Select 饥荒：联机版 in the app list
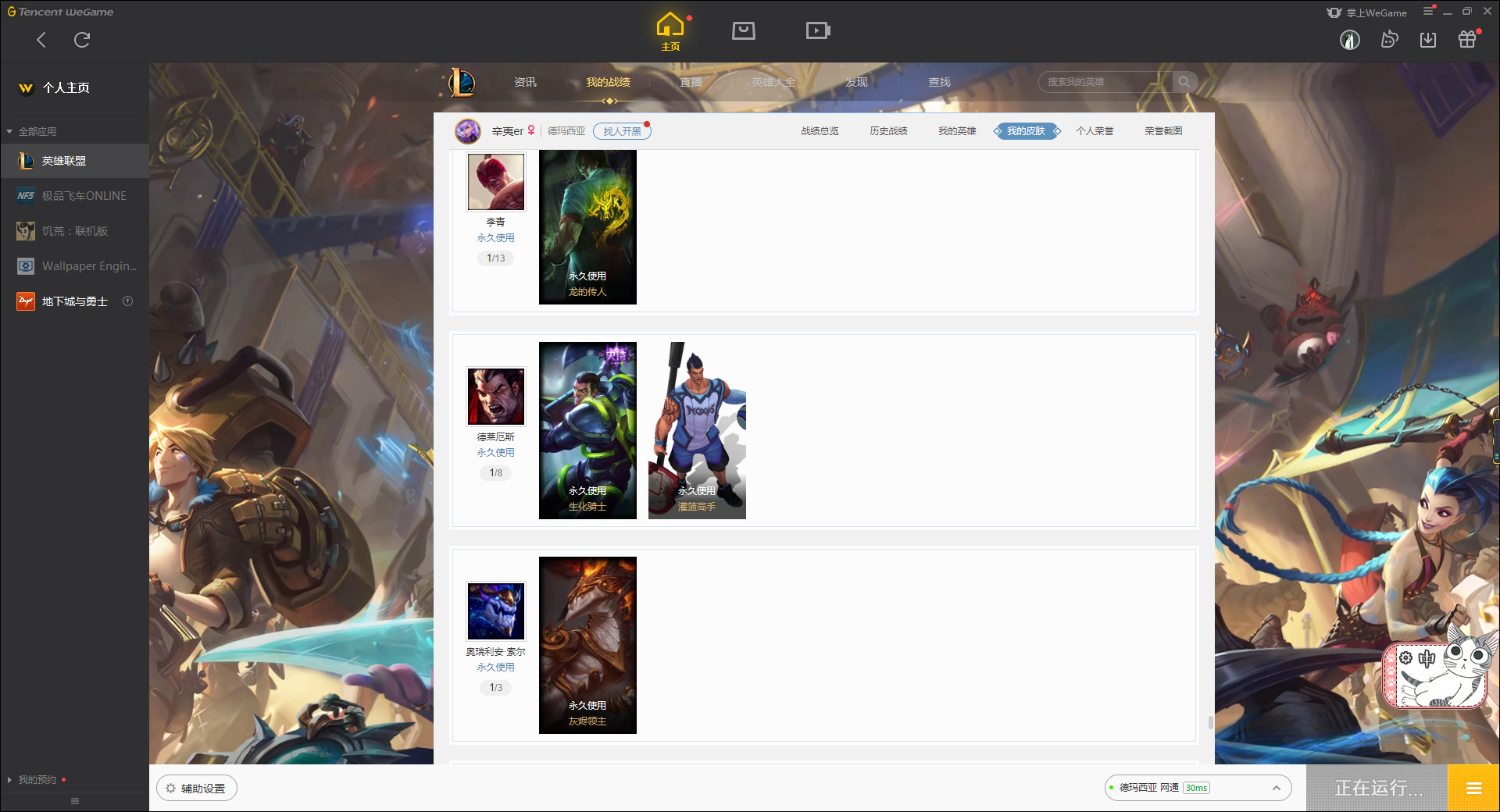1500x812 pixels. point(74,231)
